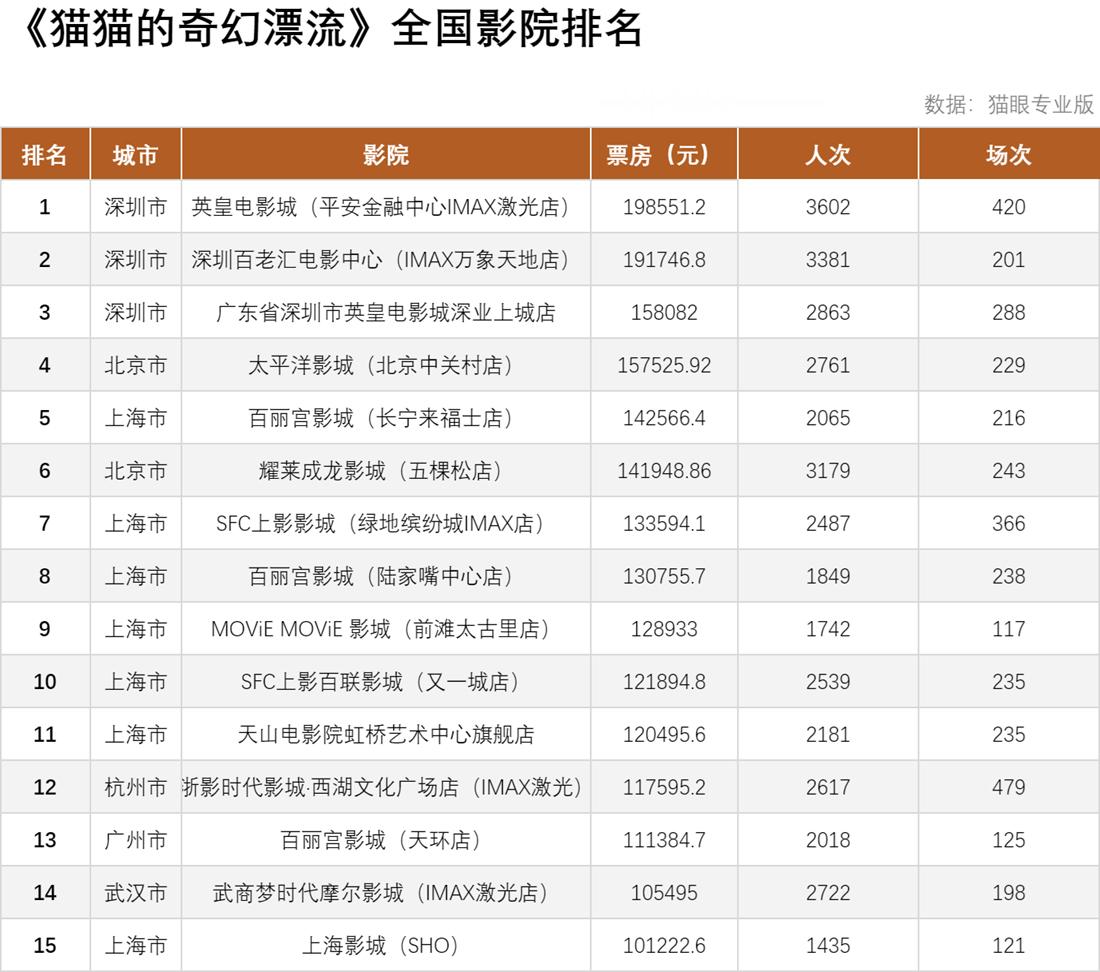
Task: Click the 排名 column header
Action: tap(45, 154)
